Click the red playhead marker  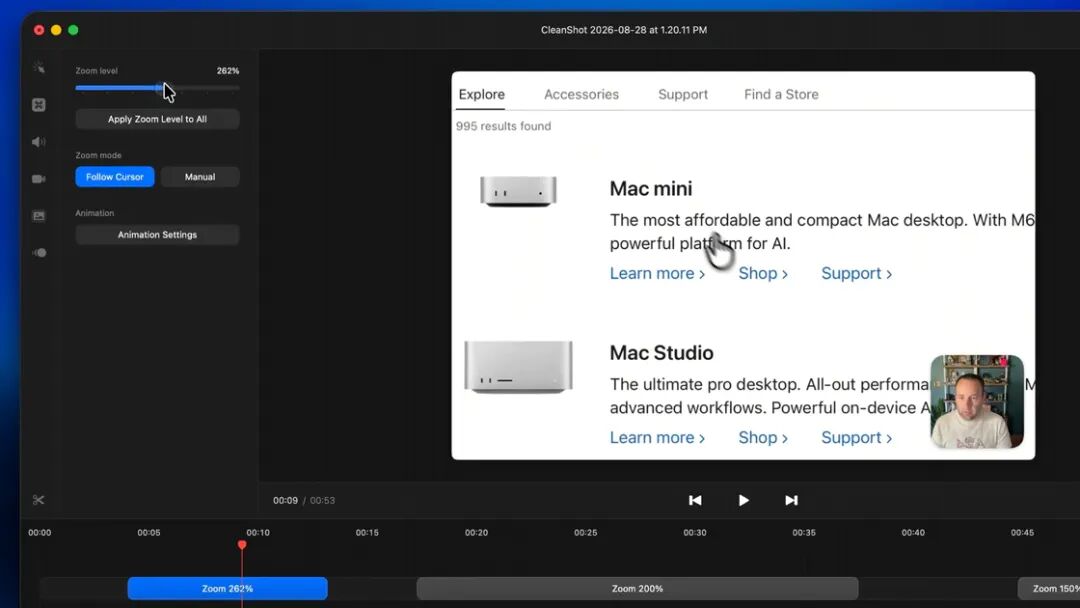242,545
